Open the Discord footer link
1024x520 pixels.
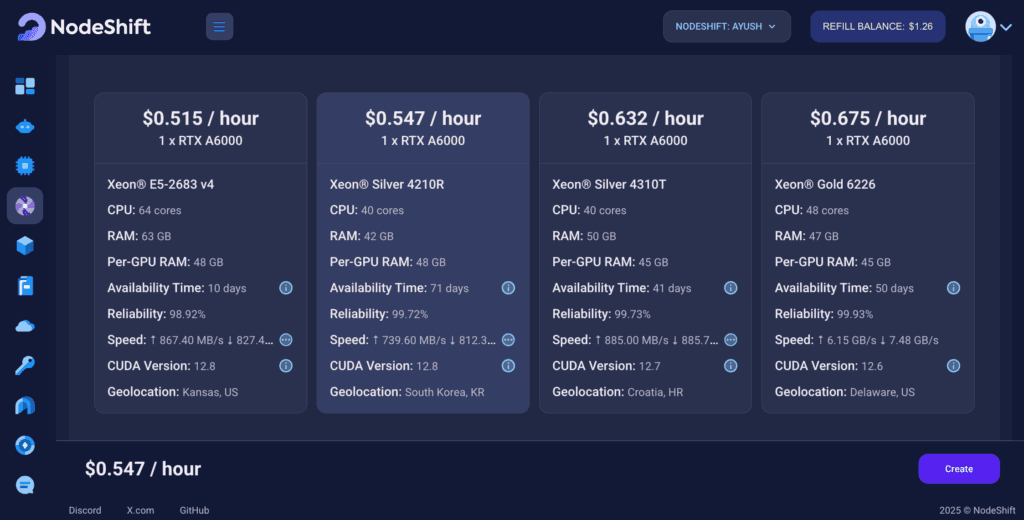pyautogui.click(x=85, y=510)
